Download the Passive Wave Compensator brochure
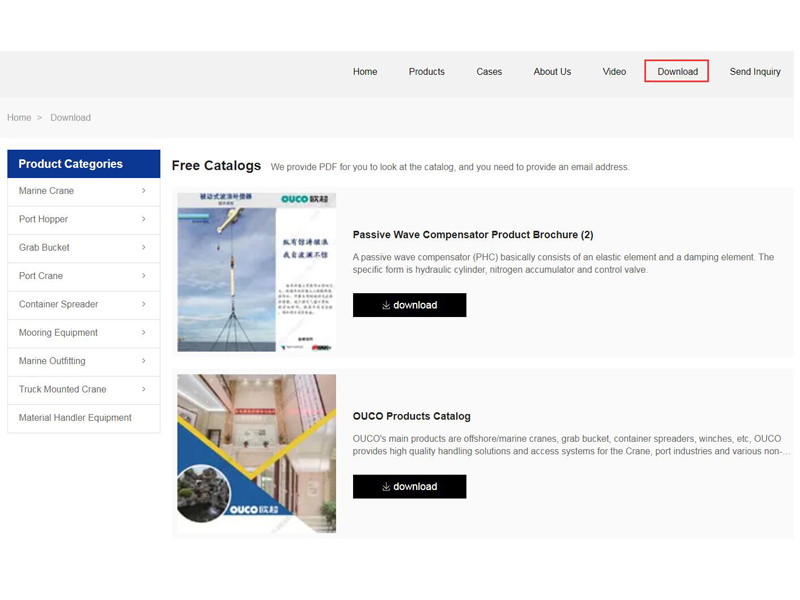Screen dimensions: 800x600 tap(409, 305)
